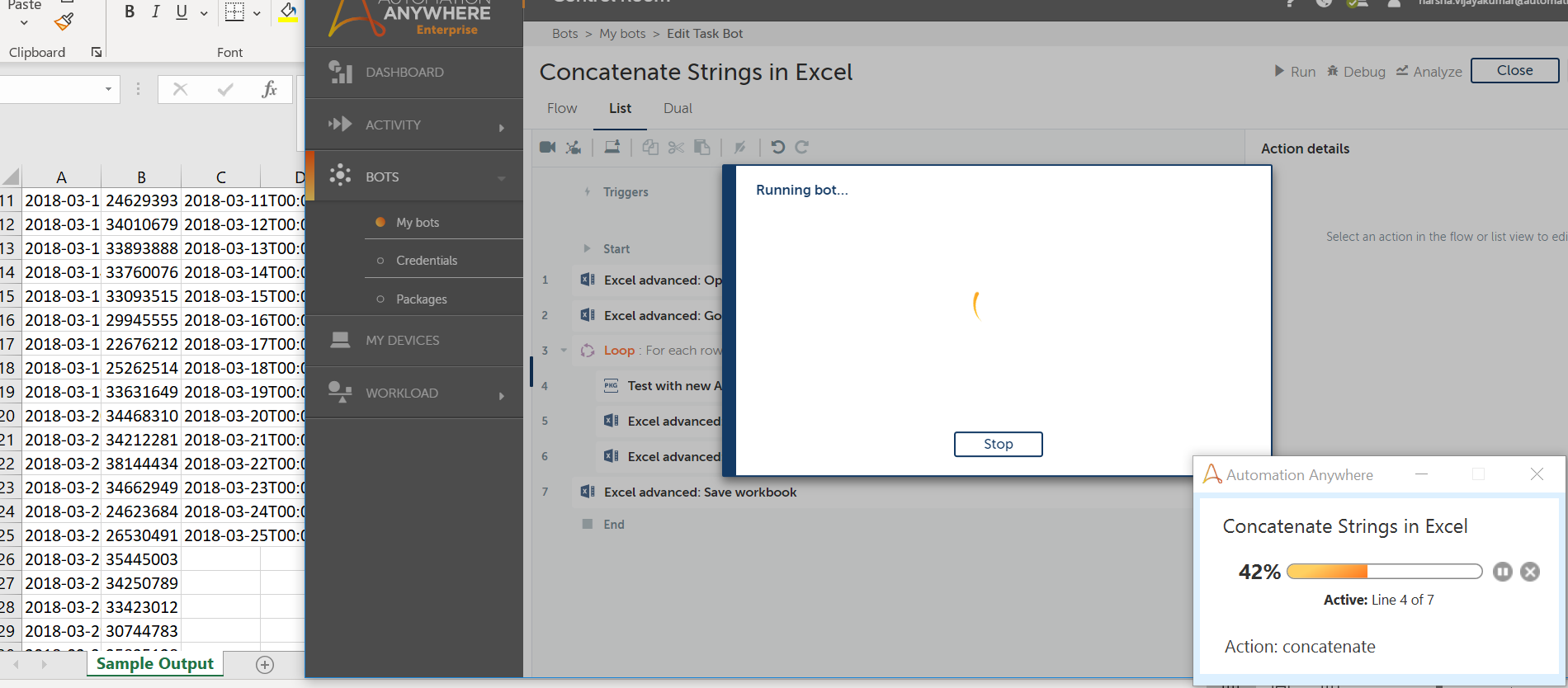The image size is (1568, 688).
Task: Apply the bottom border icon in Excel
Action: pyautogui.click(x=234, y=12)
